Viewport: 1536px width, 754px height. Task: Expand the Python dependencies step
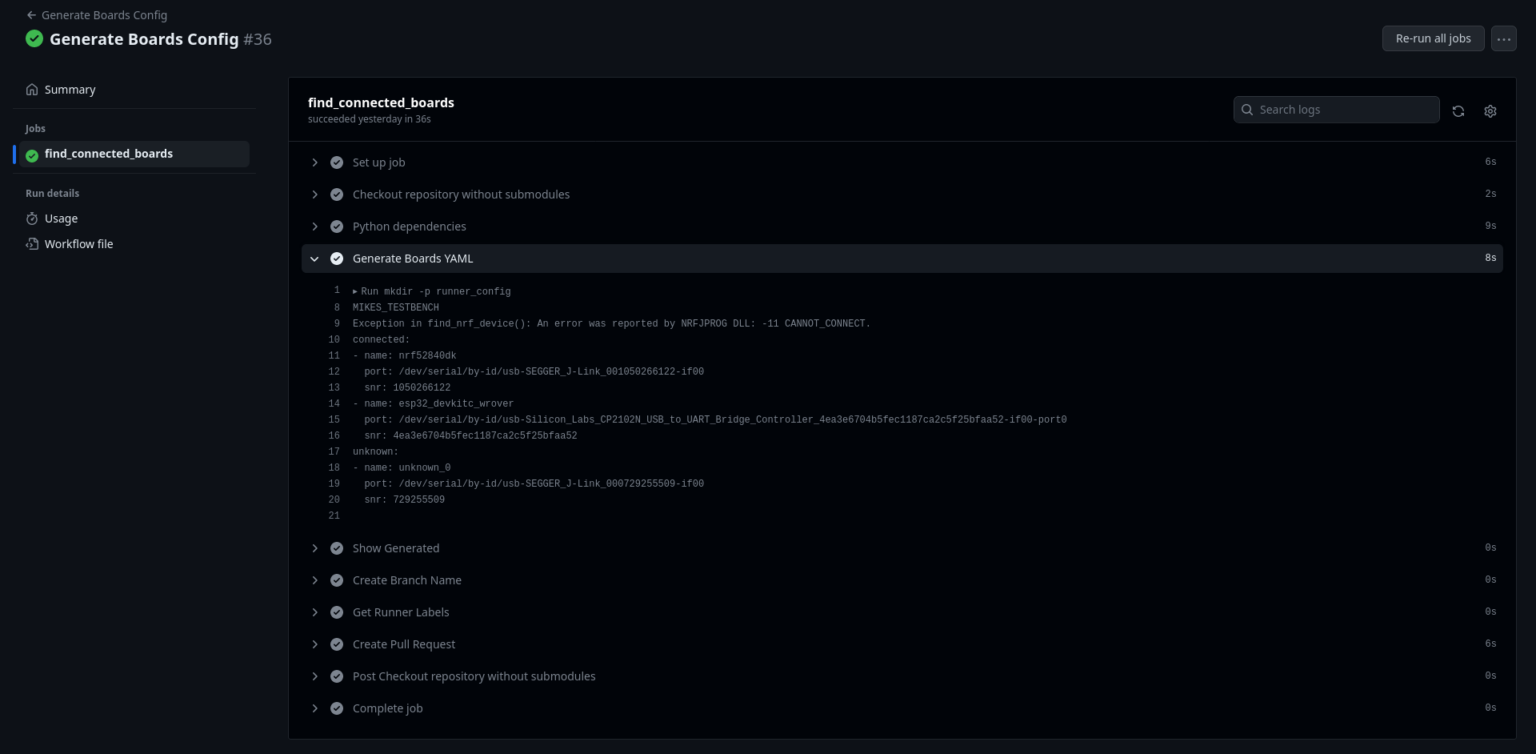[x=315, y=227]
